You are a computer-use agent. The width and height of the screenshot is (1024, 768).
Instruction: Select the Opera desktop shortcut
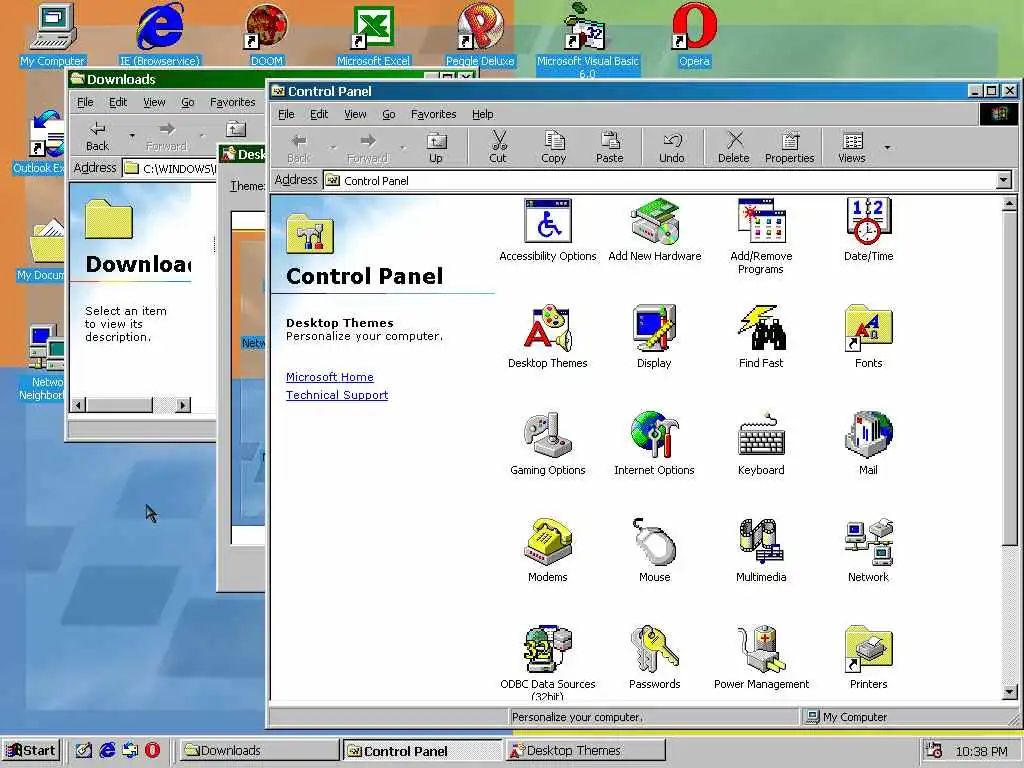click(694, 34)
